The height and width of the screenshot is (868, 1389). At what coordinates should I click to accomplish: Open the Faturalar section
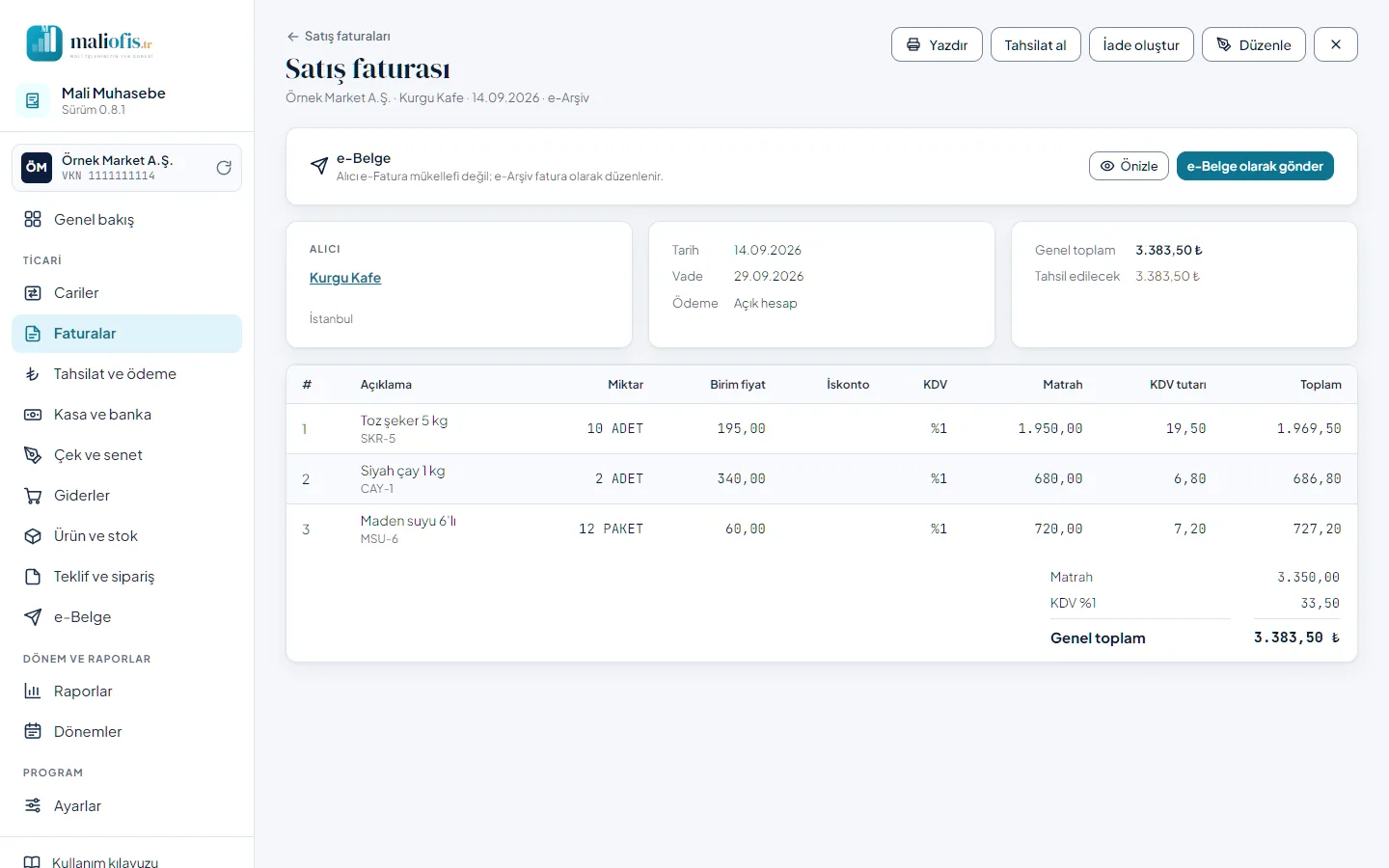click(x=126, y=334)
